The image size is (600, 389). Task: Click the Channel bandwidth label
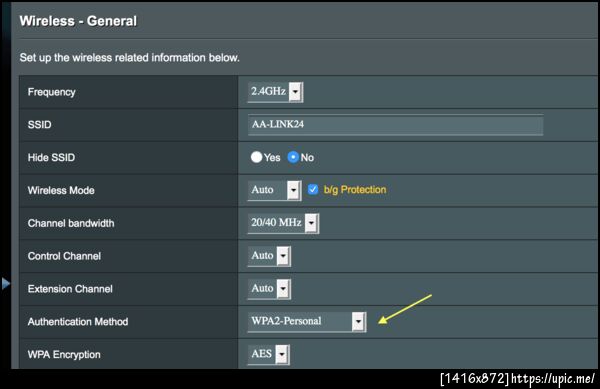[x=71, y=223]
